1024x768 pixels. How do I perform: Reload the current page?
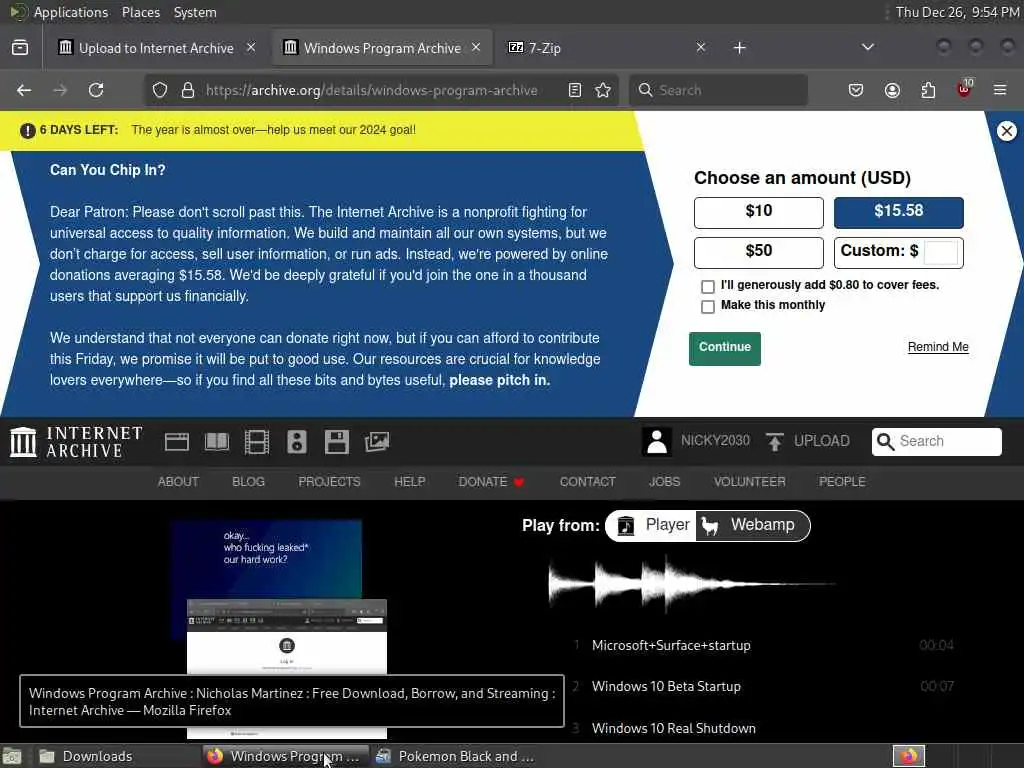pos(96,90)
